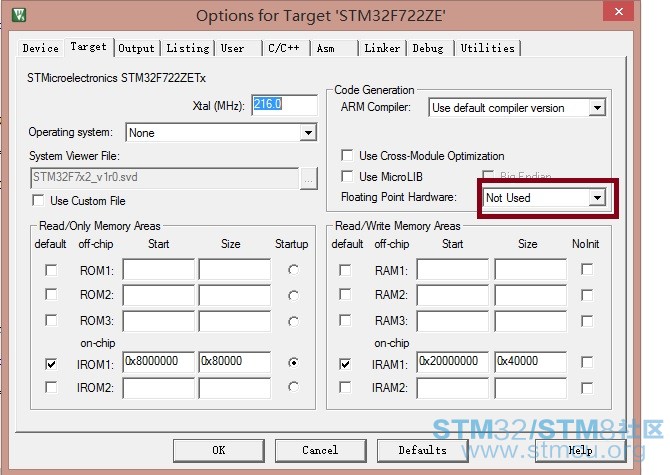Click the IRAM1 Start field 0x20000000
Image resolution: width=670 pixels, height=475 pixels.
pyautogui.click(x=453, y=362)
